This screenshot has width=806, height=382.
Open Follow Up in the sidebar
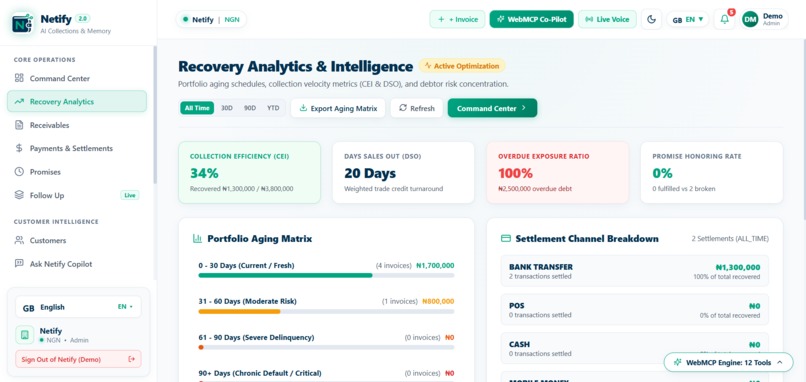[77, 195]
